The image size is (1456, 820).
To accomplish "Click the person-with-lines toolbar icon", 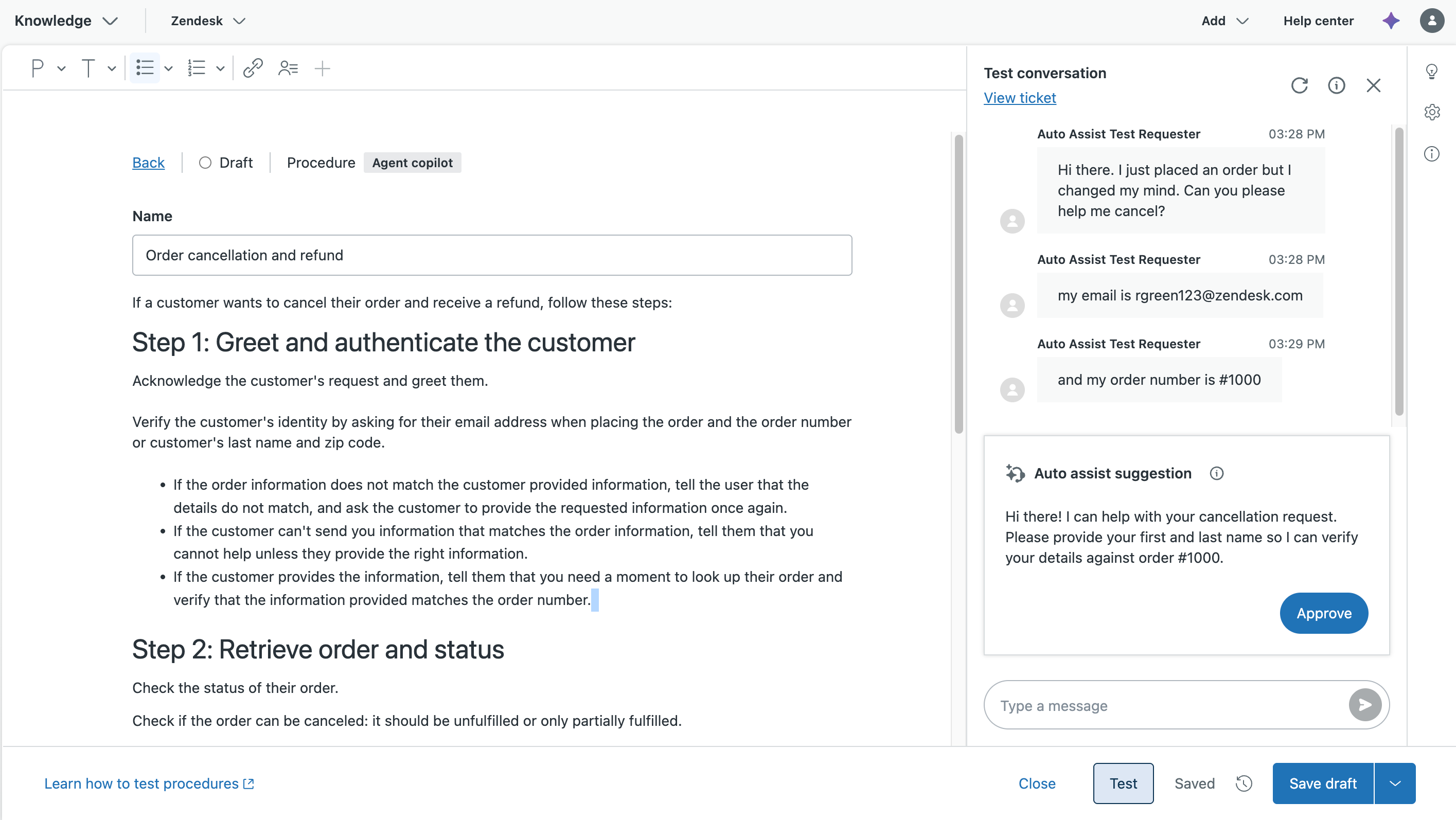I will tap(288, 68).
